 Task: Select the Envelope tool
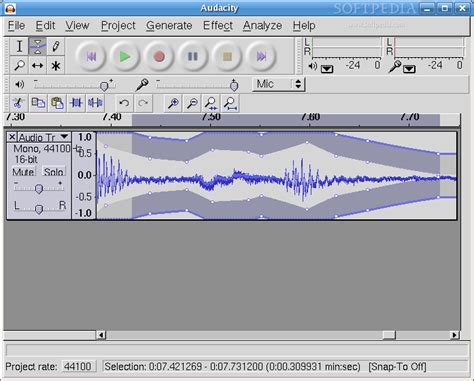pyautogui.click(x=38, y=47)
